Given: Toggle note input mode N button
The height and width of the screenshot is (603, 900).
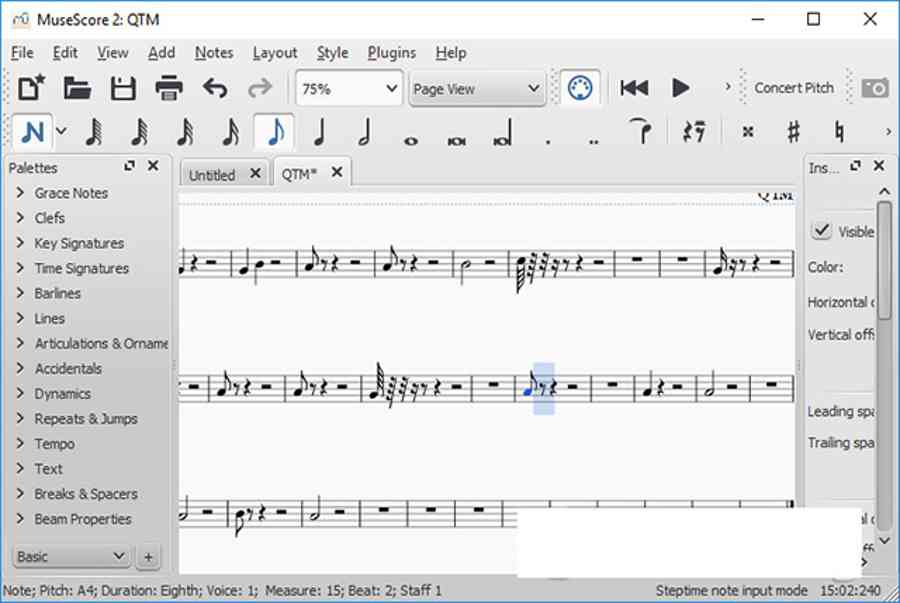Looking at the screenshot, I should pos(32,132).
